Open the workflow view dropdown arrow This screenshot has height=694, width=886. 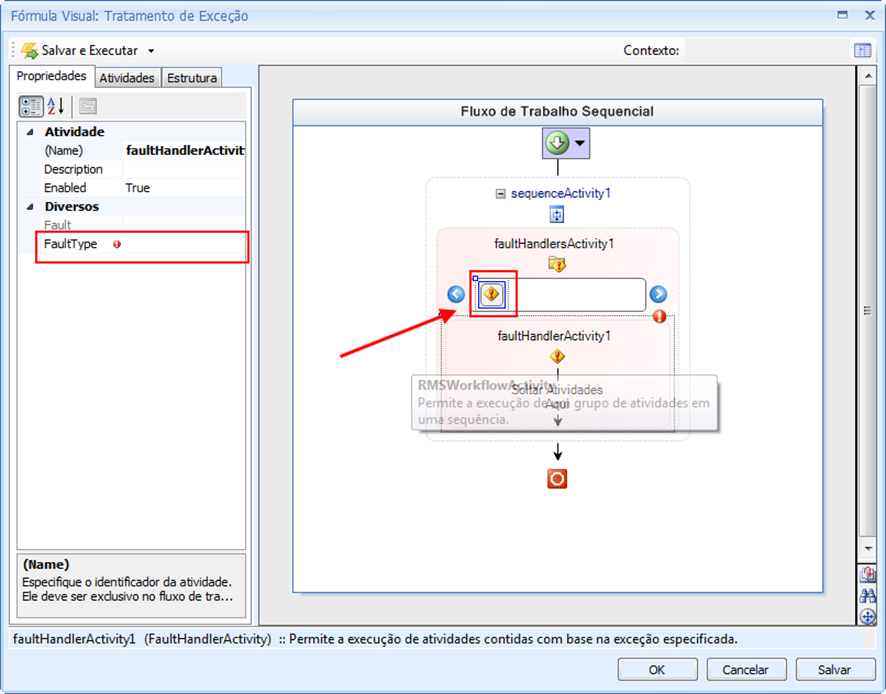tap(580, 143)
